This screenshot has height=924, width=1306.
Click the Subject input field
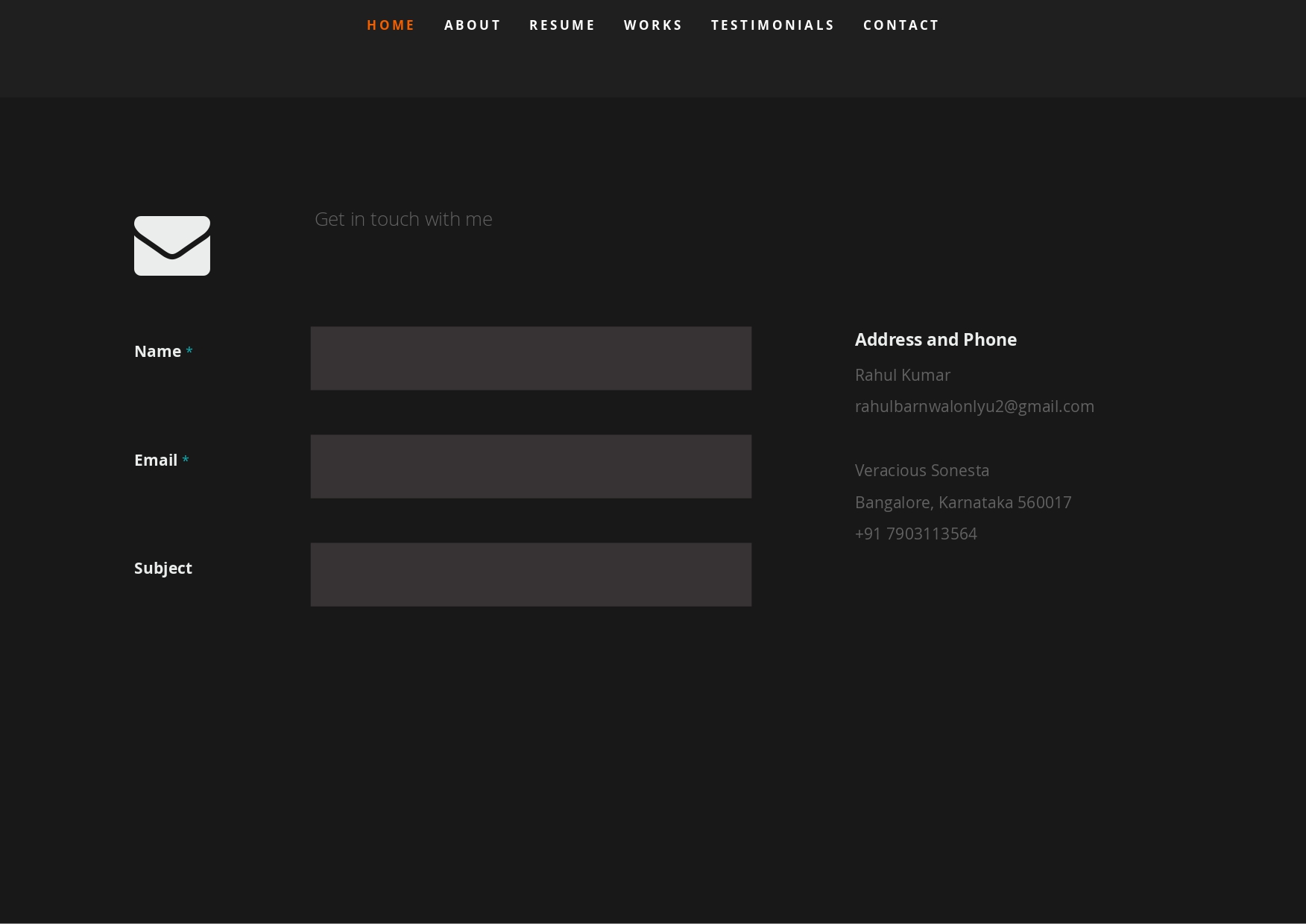[x=531, y=574]
